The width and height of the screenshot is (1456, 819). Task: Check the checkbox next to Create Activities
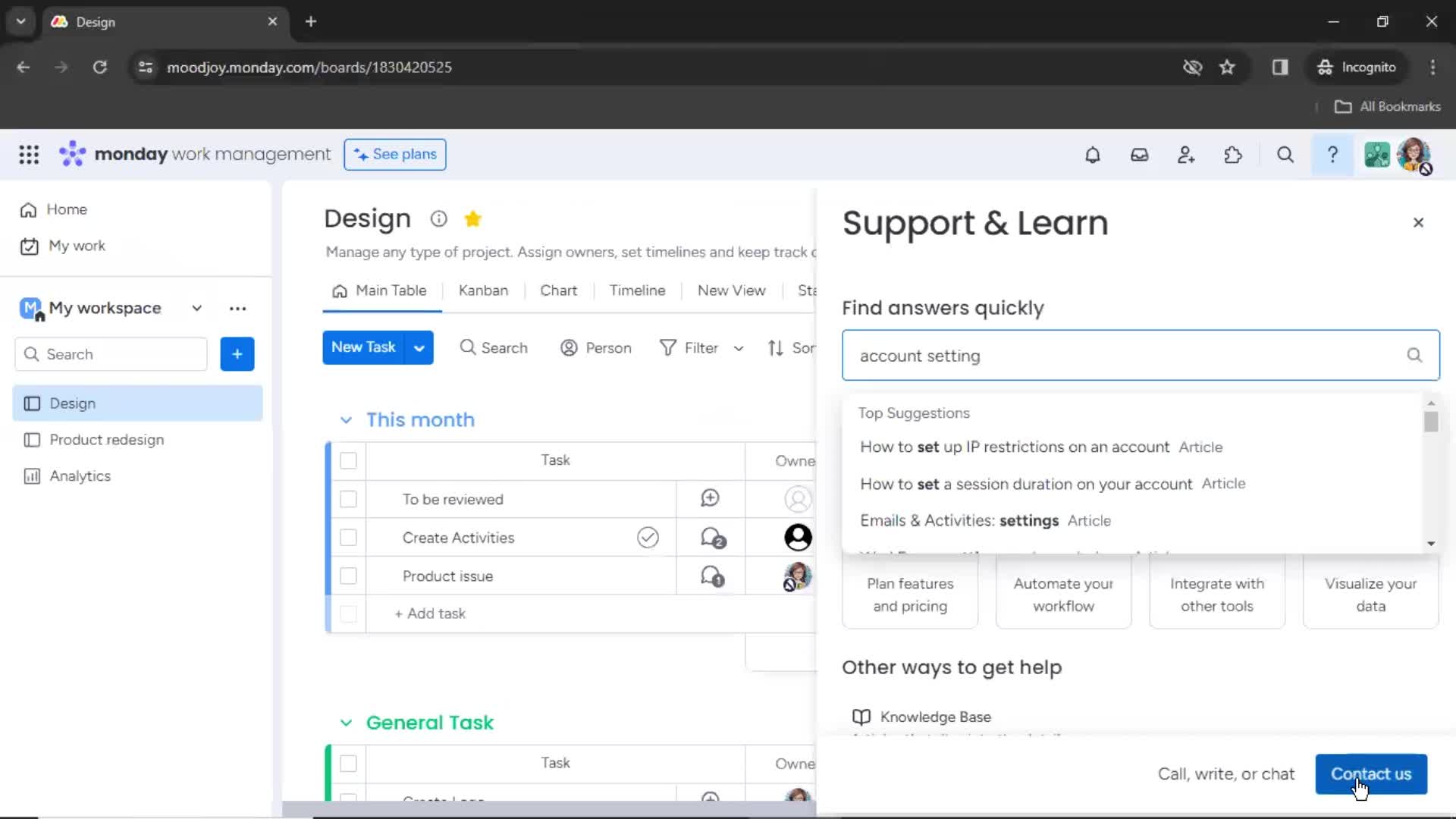(x=348, y=537)
